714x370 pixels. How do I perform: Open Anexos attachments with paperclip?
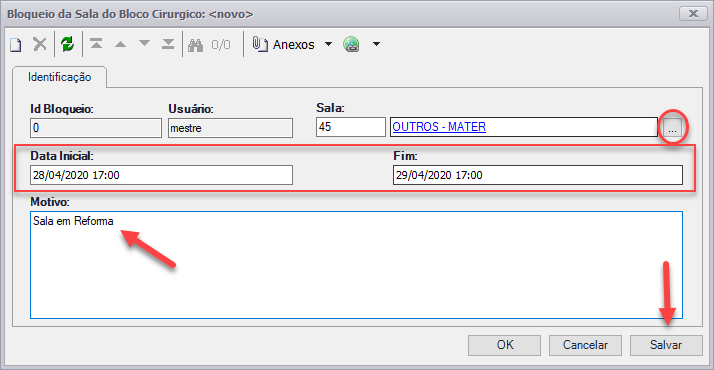(x=283, y=44)
